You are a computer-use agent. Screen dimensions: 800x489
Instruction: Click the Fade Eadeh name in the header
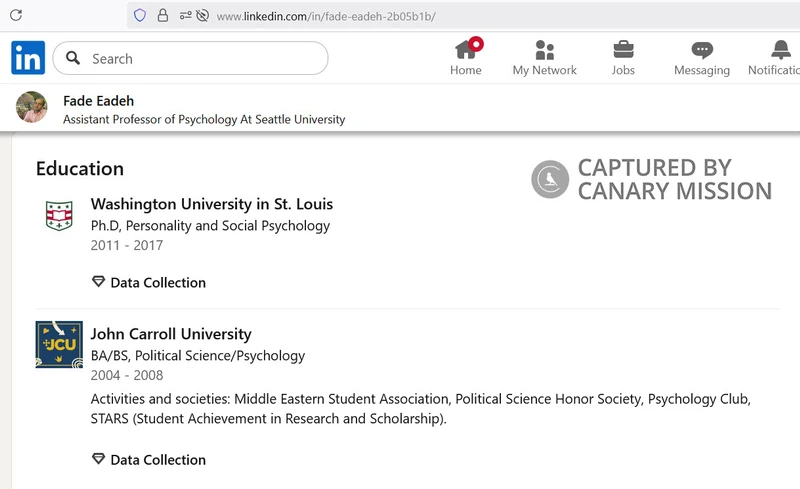98,101
